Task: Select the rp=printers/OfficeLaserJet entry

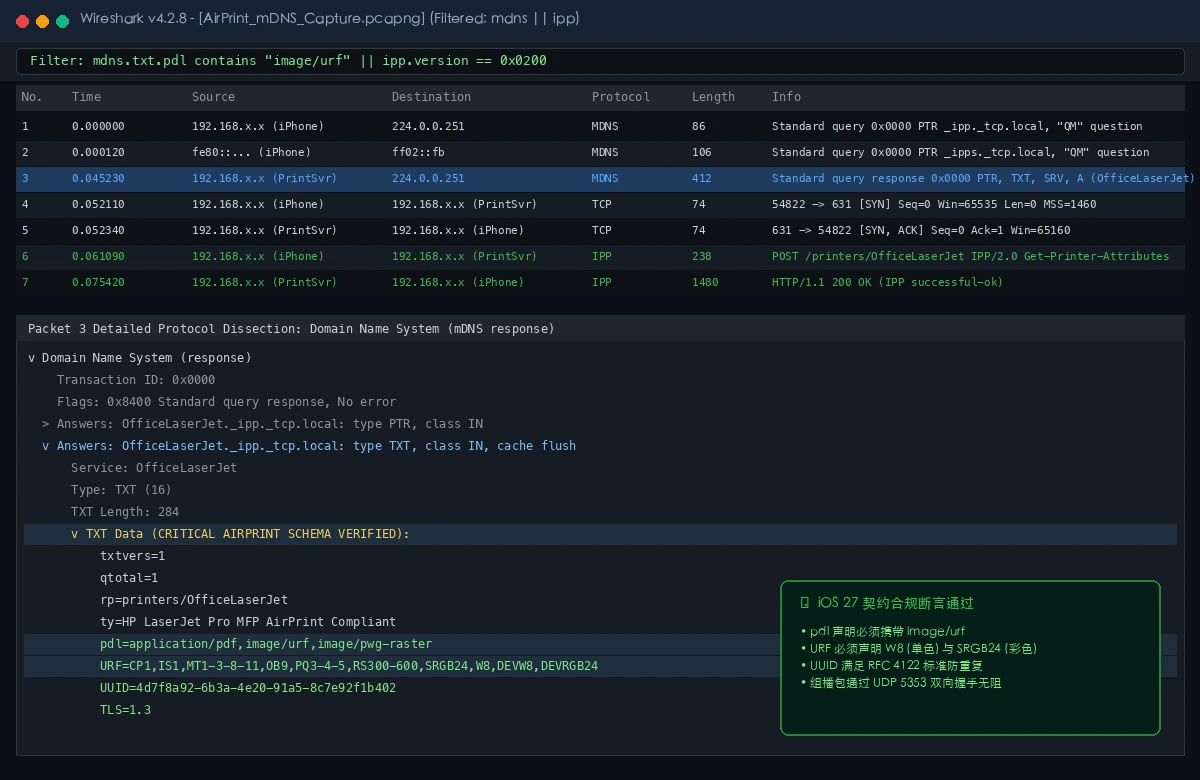Action: (x=194, y=600)
